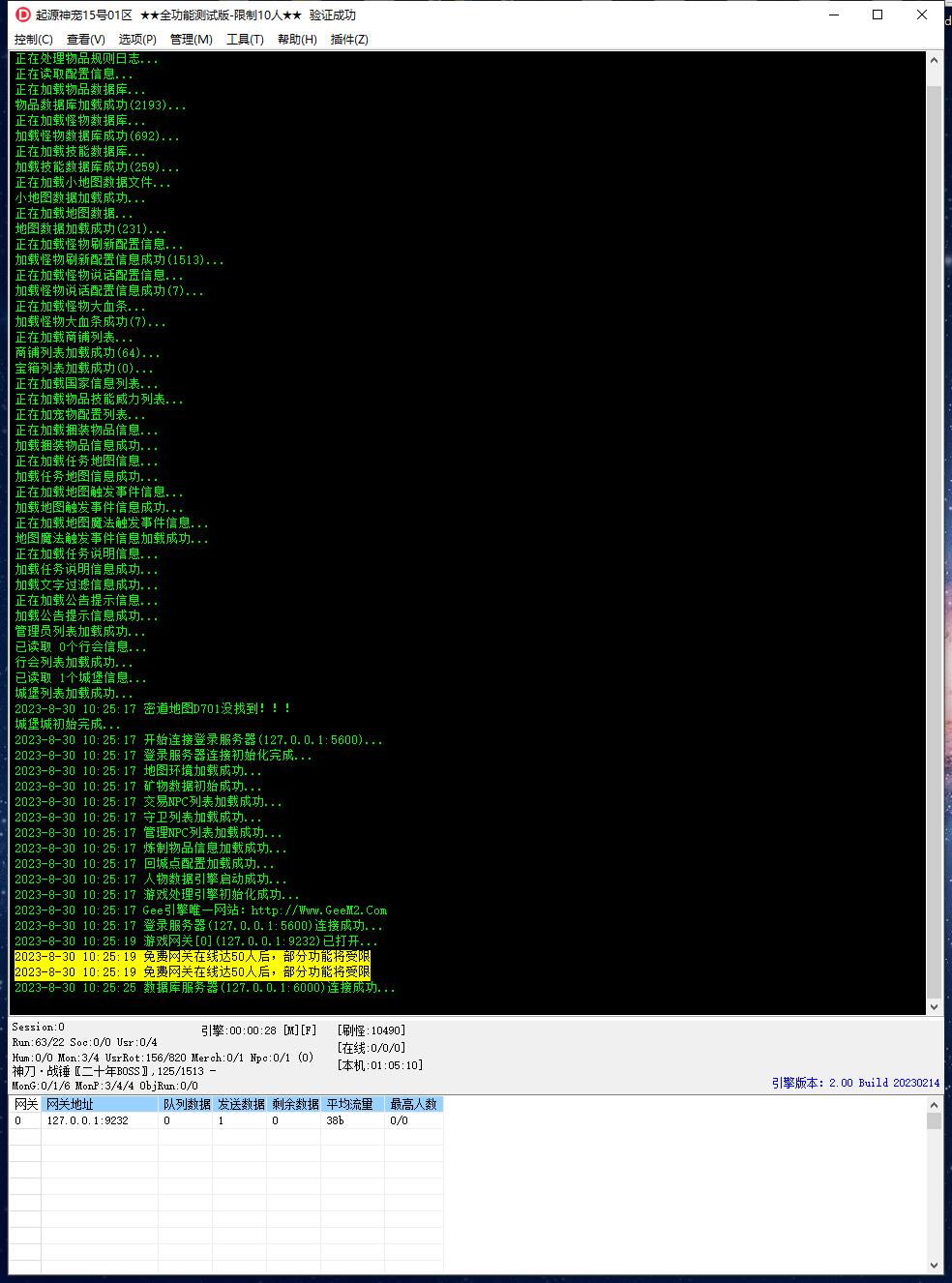This screenshot has width=952, height=1283.
Task: Click the 平均流量 column header
Action: pos(352,1104)
